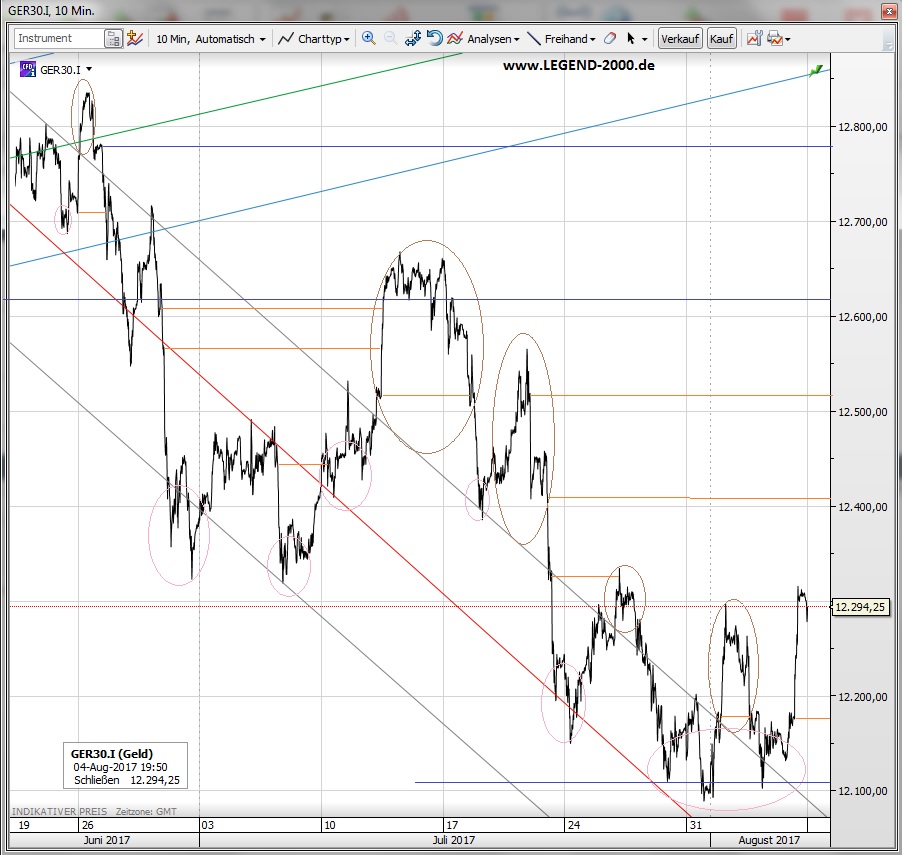Image resolution: width=903 pixels, height=855 pixels.
Task: Click the current price label 12.294,25
Action: click(860, 606)
